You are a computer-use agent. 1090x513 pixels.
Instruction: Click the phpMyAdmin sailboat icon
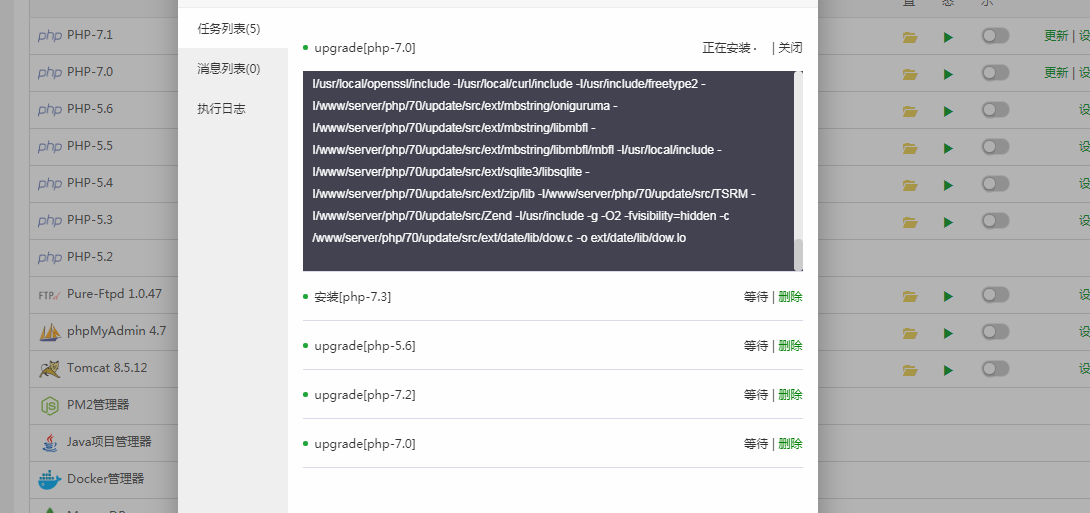tap(50, 332)
